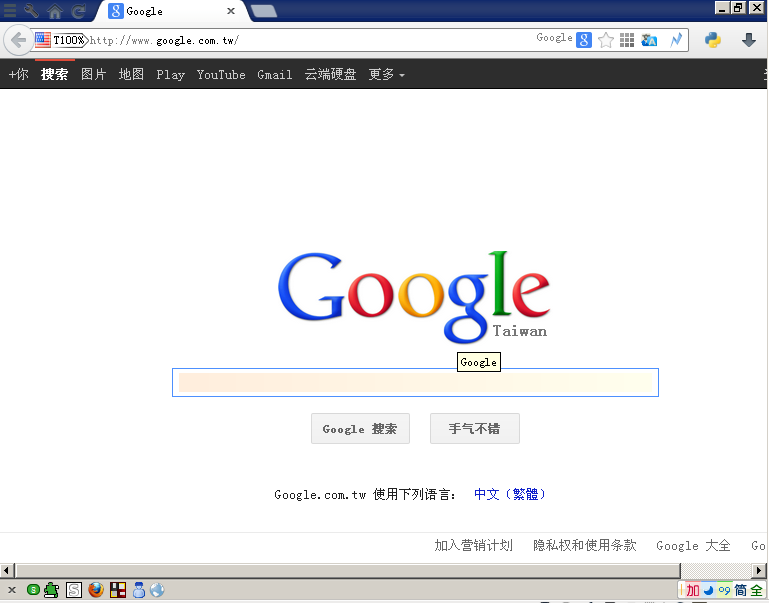Click the home icon in title bar
Image resolution: width=769 pixels, height=603 pixels.
(55, 11)
